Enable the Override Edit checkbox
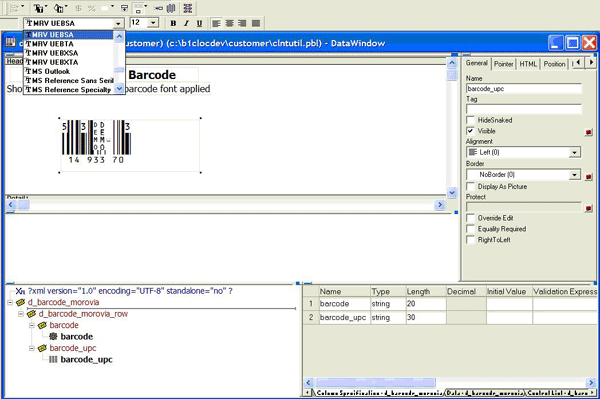The image size is (600, 399). (x=470, y=218)
